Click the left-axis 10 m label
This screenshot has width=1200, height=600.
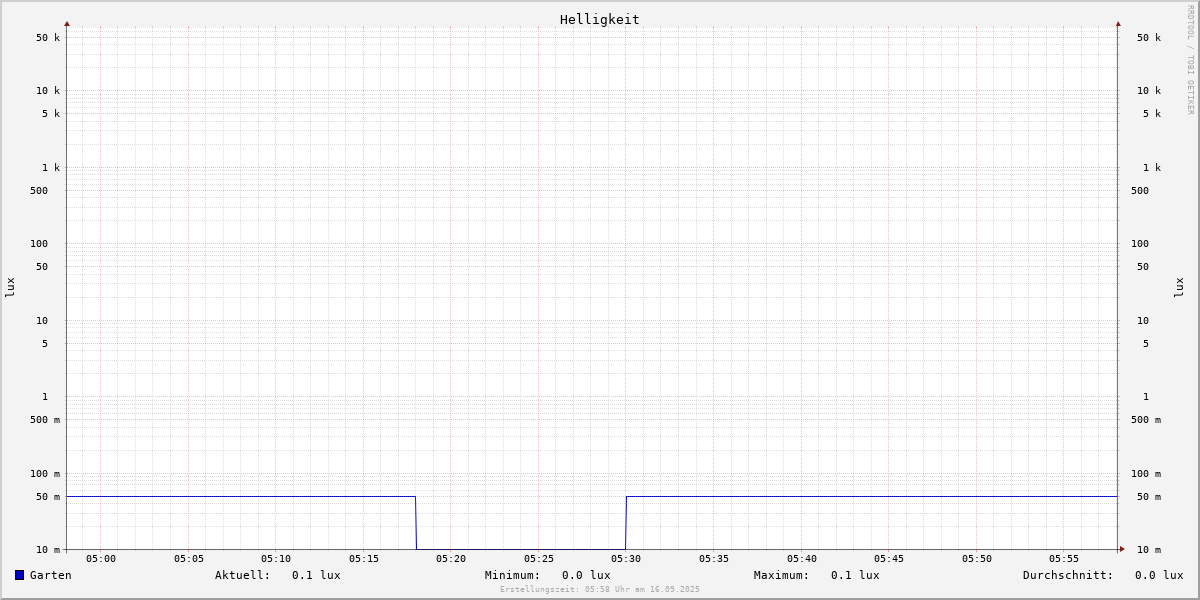[48, 550]
